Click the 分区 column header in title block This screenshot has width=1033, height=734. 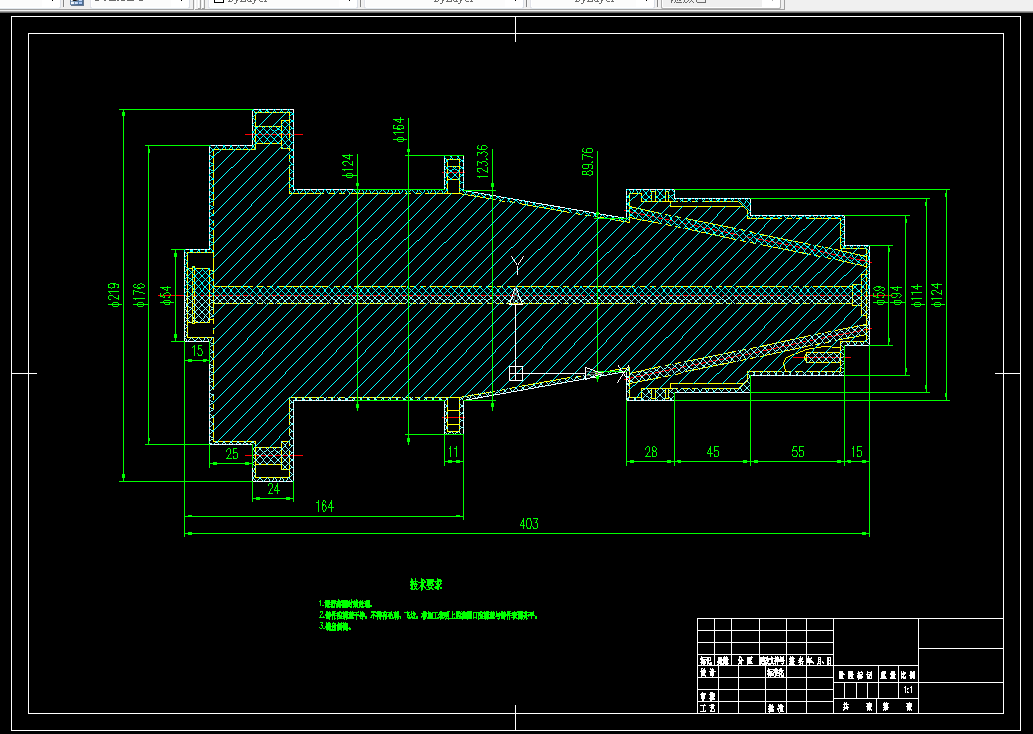(745, 660)
